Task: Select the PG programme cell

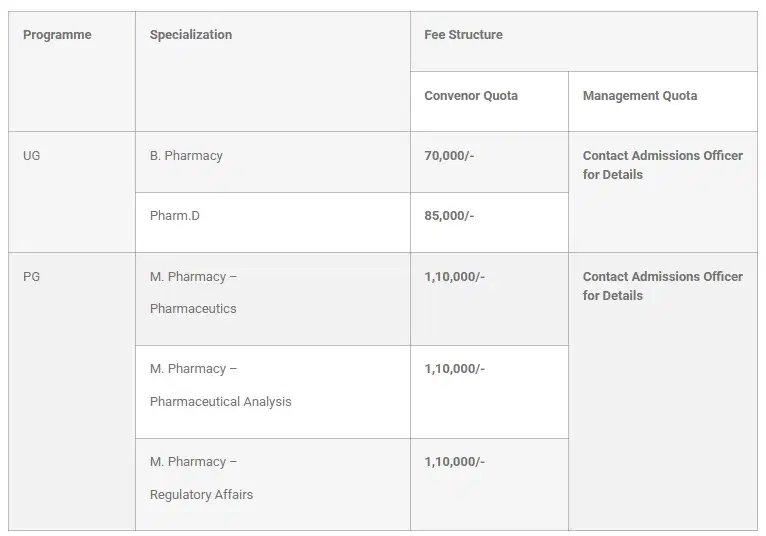Action: [x=32, y=277]
